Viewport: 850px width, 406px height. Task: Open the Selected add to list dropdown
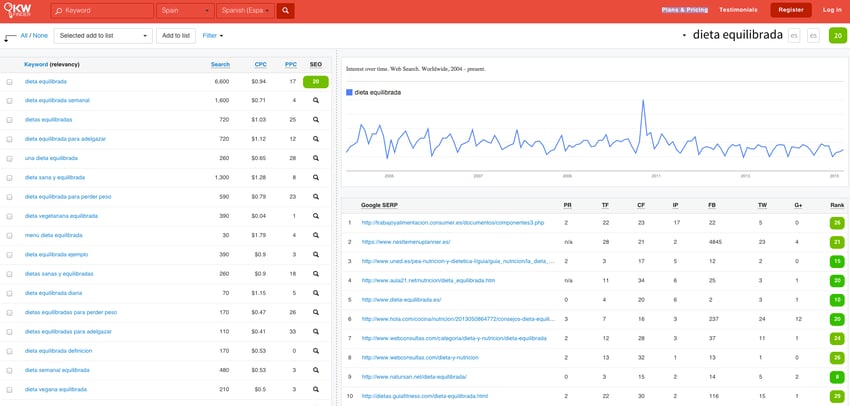click(104, 36)
